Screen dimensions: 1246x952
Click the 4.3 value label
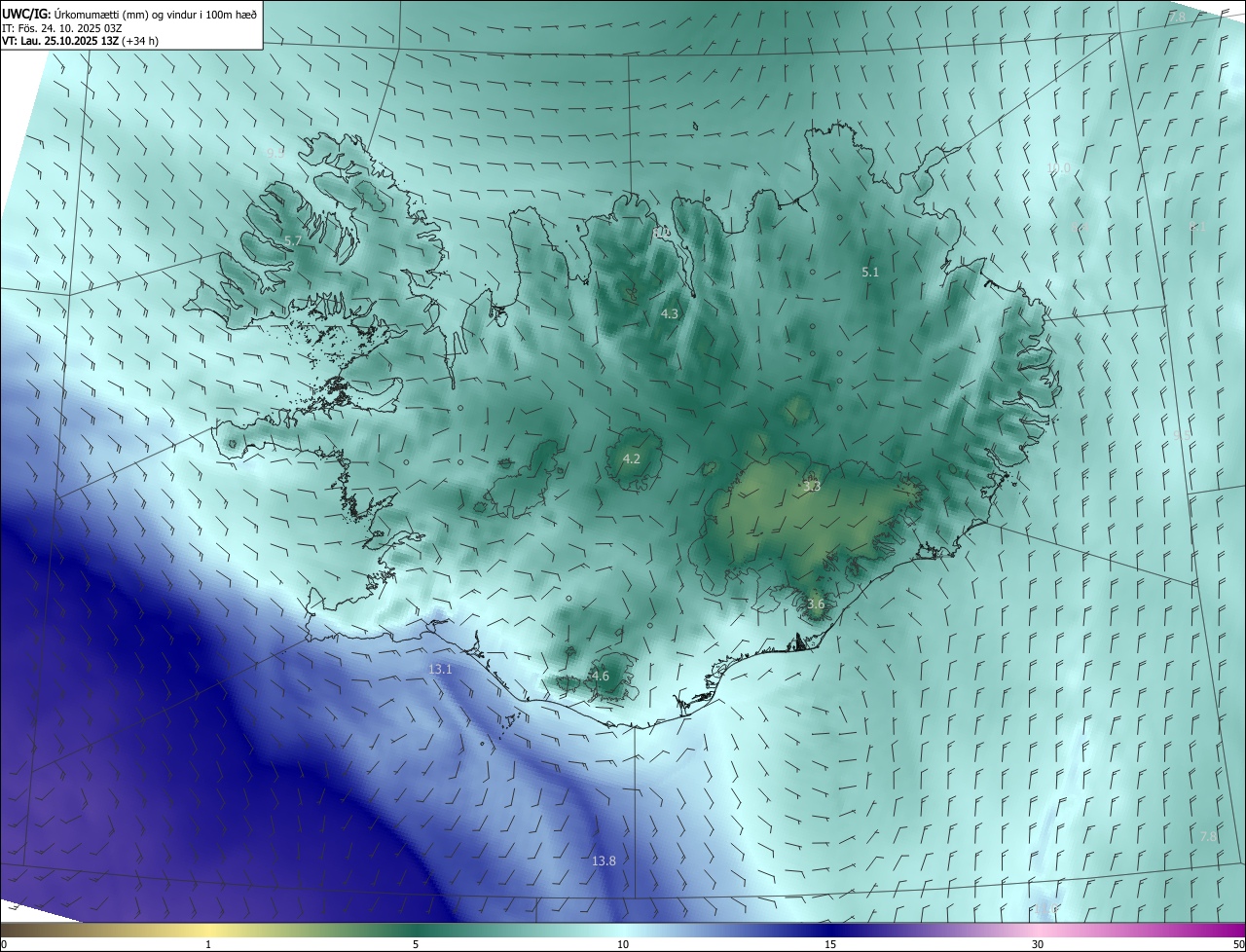tap(670, 313)
